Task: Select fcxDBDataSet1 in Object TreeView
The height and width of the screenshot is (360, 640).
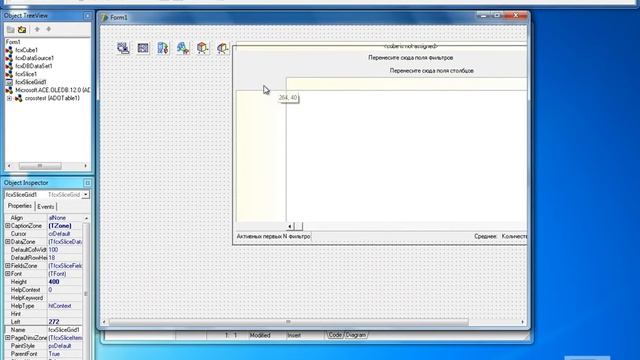Action: click(x=34, y=66)
